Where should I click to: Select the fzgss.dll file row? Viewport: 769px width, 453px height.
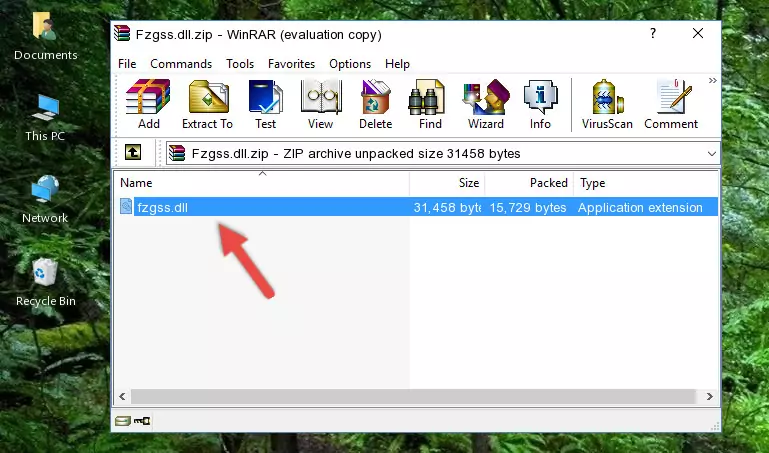click(x=418, y=207)
